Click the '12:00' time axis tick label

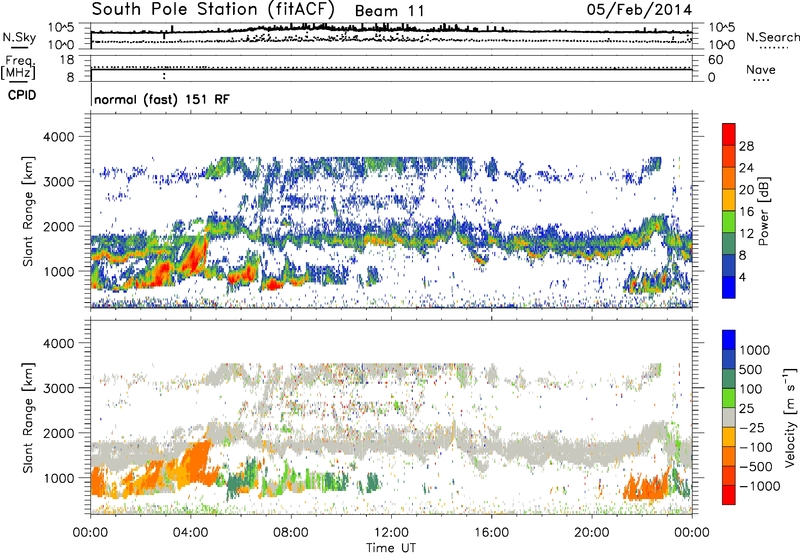(391, 533)
